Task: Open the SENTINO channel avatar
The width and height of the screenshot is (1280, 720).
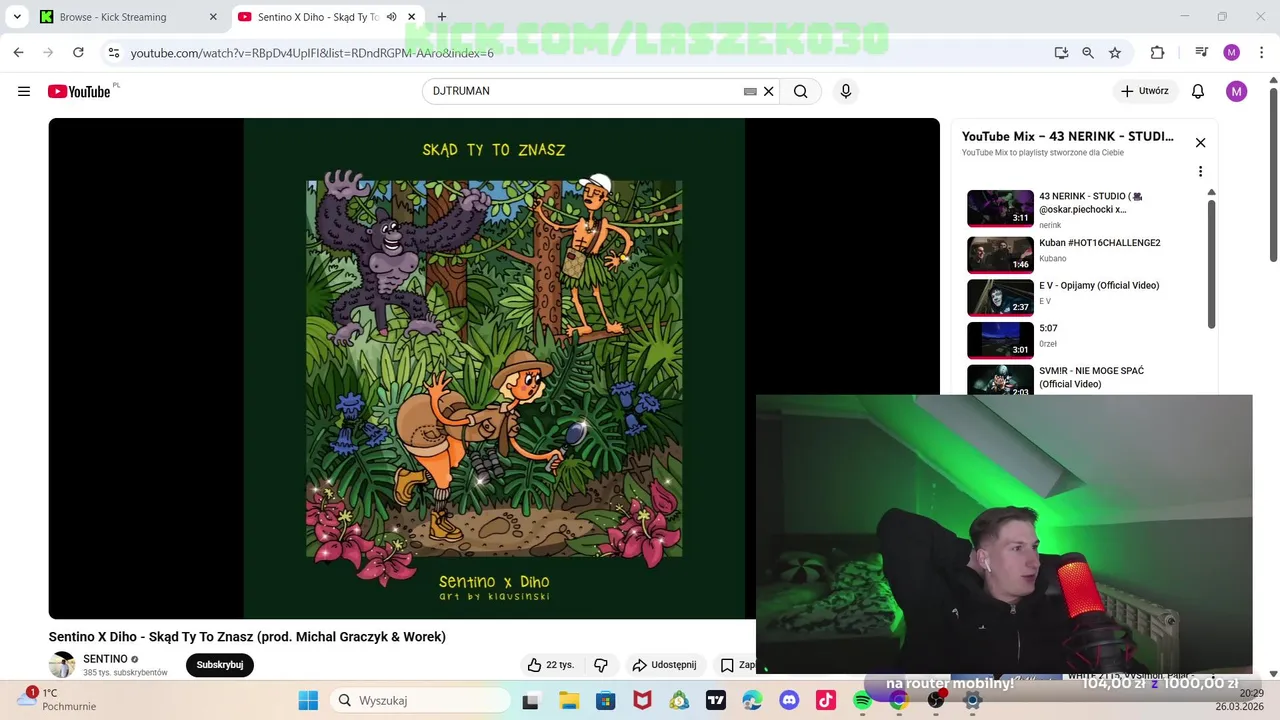Action: coord(62,665)
